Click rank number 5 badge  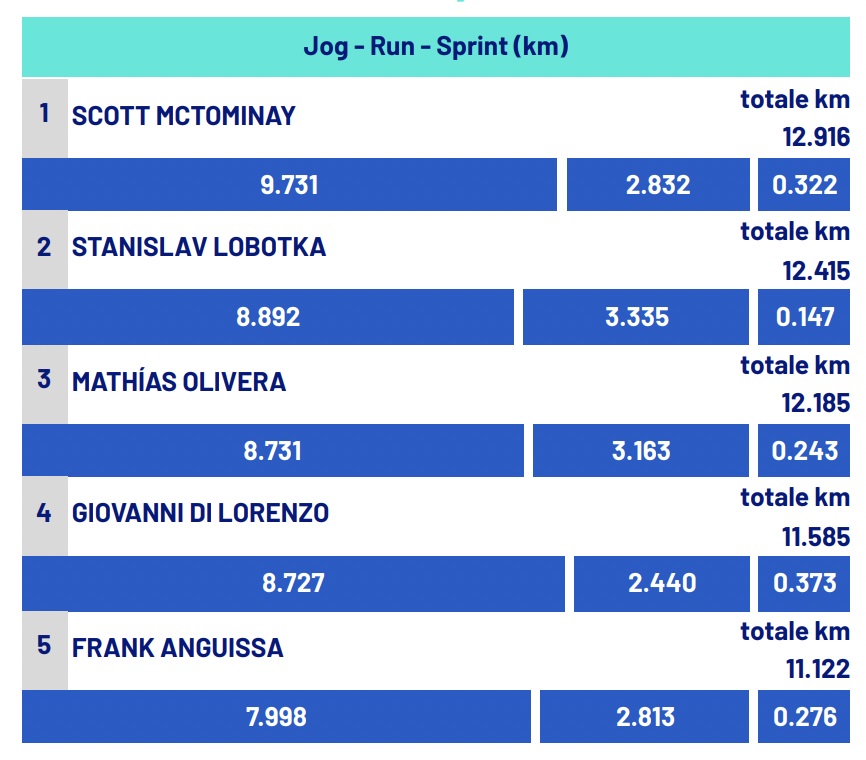(44, 645)
